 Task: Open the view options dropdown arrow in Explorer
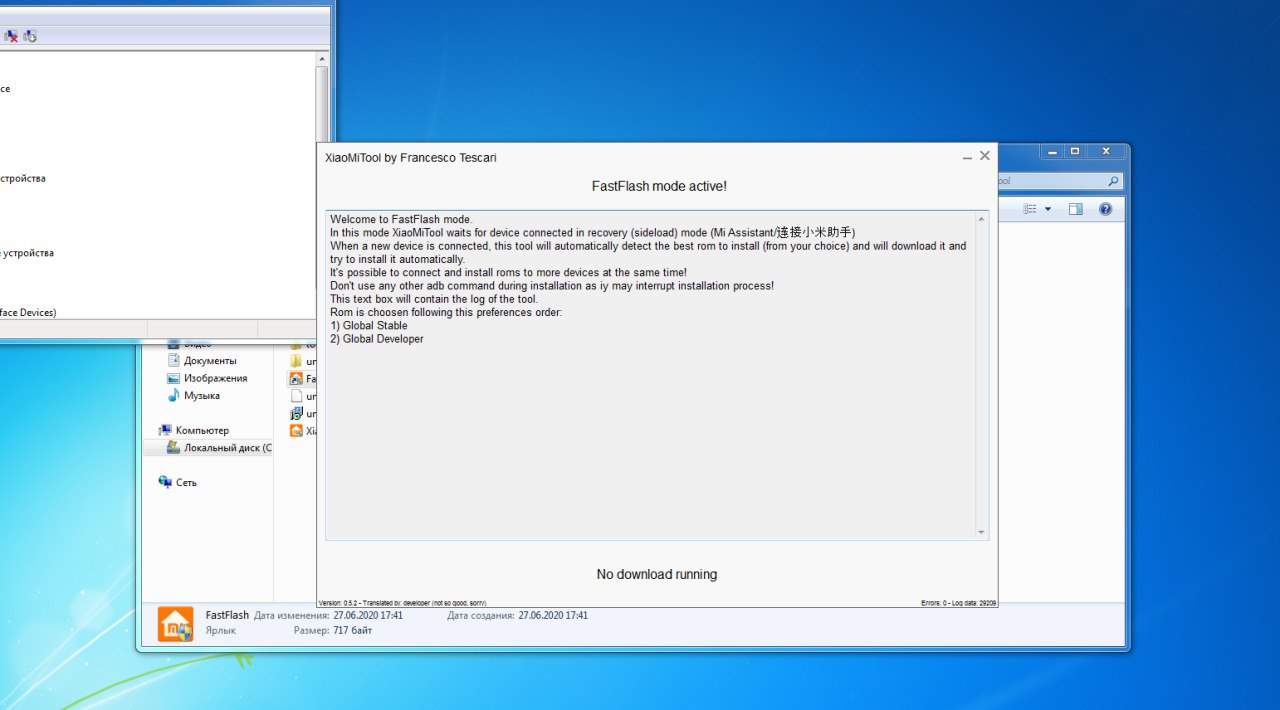(1048, 209)
